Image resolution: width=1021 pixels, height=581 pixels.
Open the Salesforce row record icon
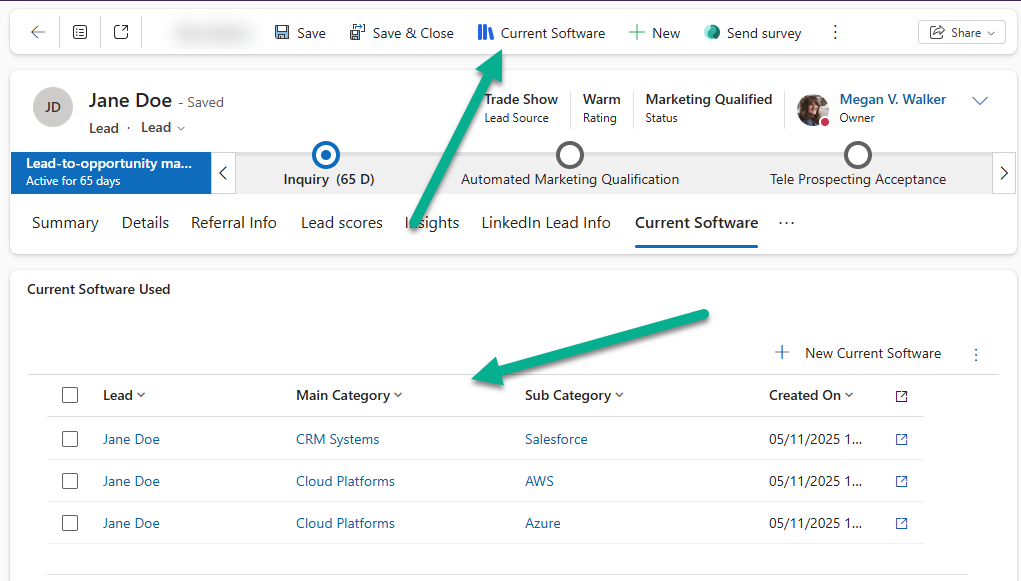coord(901,439)
